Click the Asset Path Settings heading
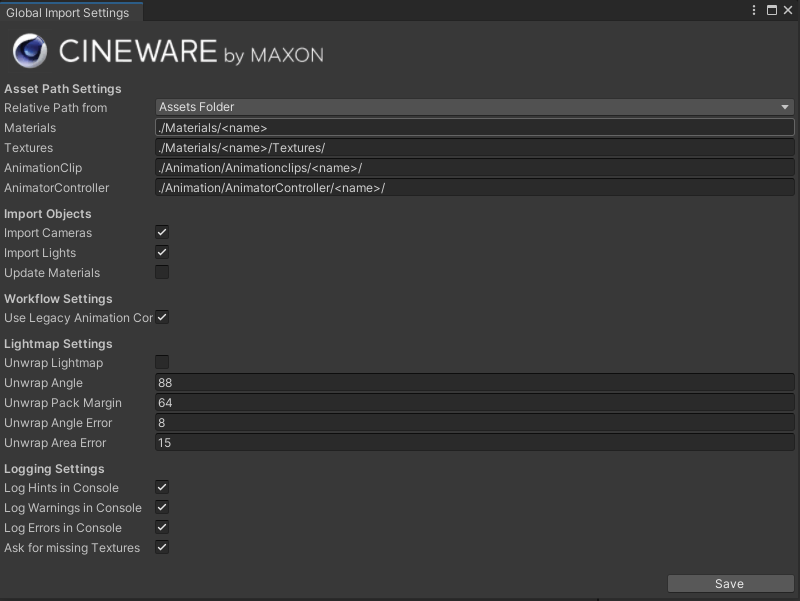This screenshot has width=800, height=601. (63, 89)
